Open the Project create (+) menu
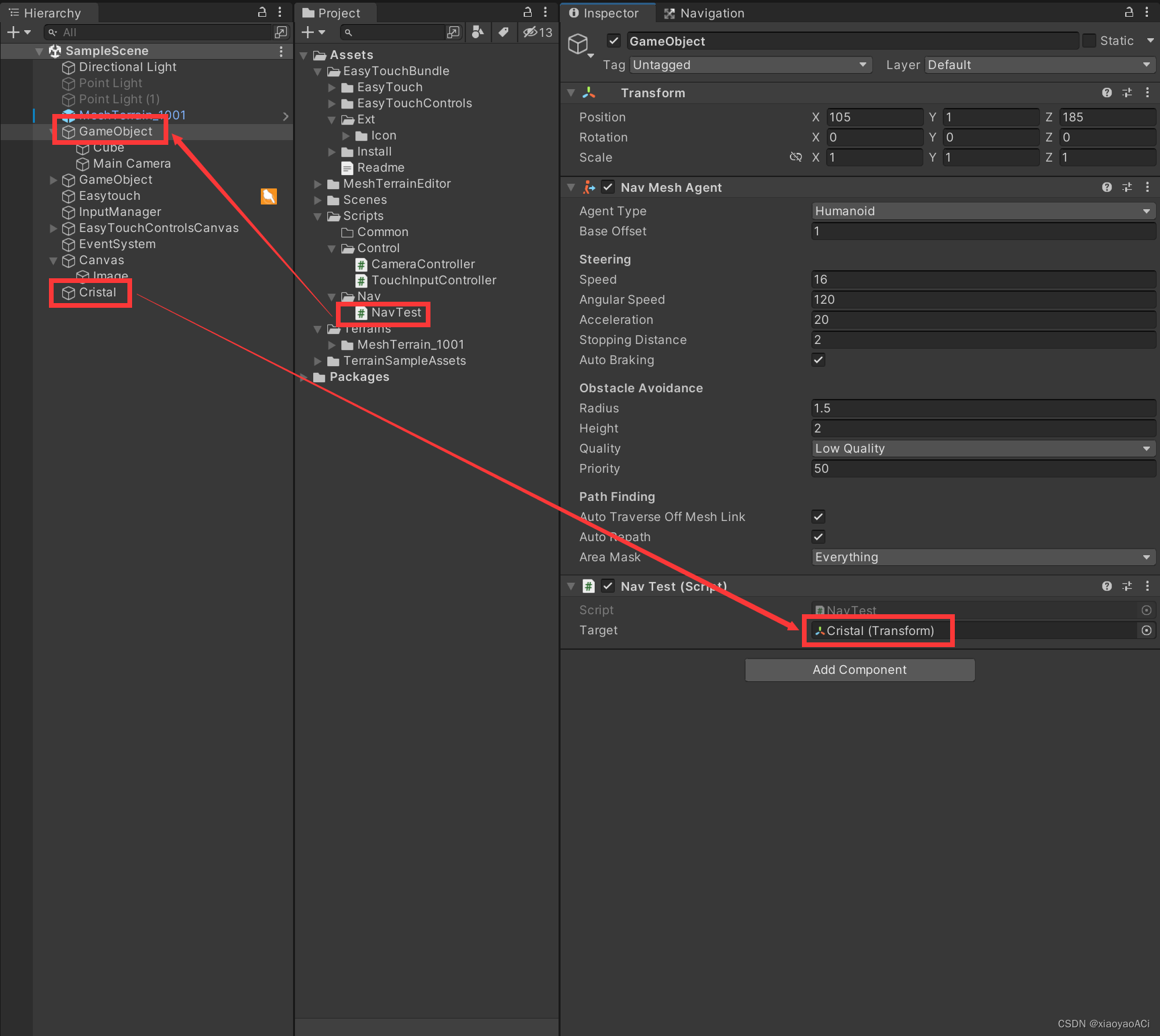 [x=312, y=32]
